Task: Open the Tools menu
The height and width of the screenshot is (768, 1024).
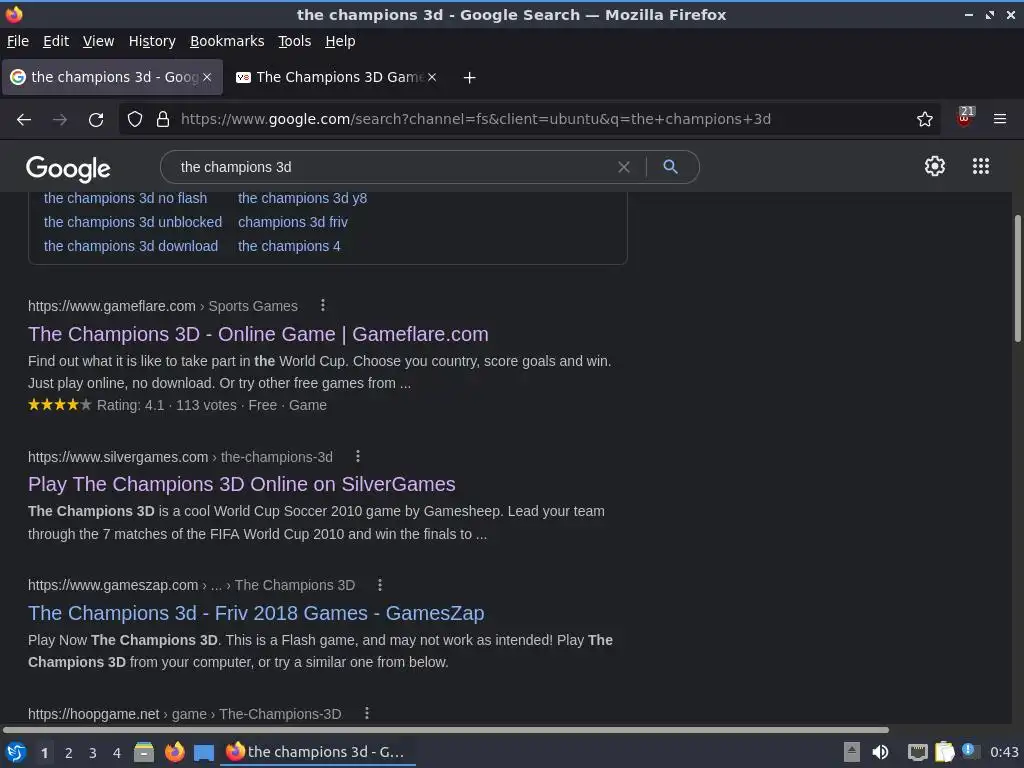Action: [x=295, y=41]
